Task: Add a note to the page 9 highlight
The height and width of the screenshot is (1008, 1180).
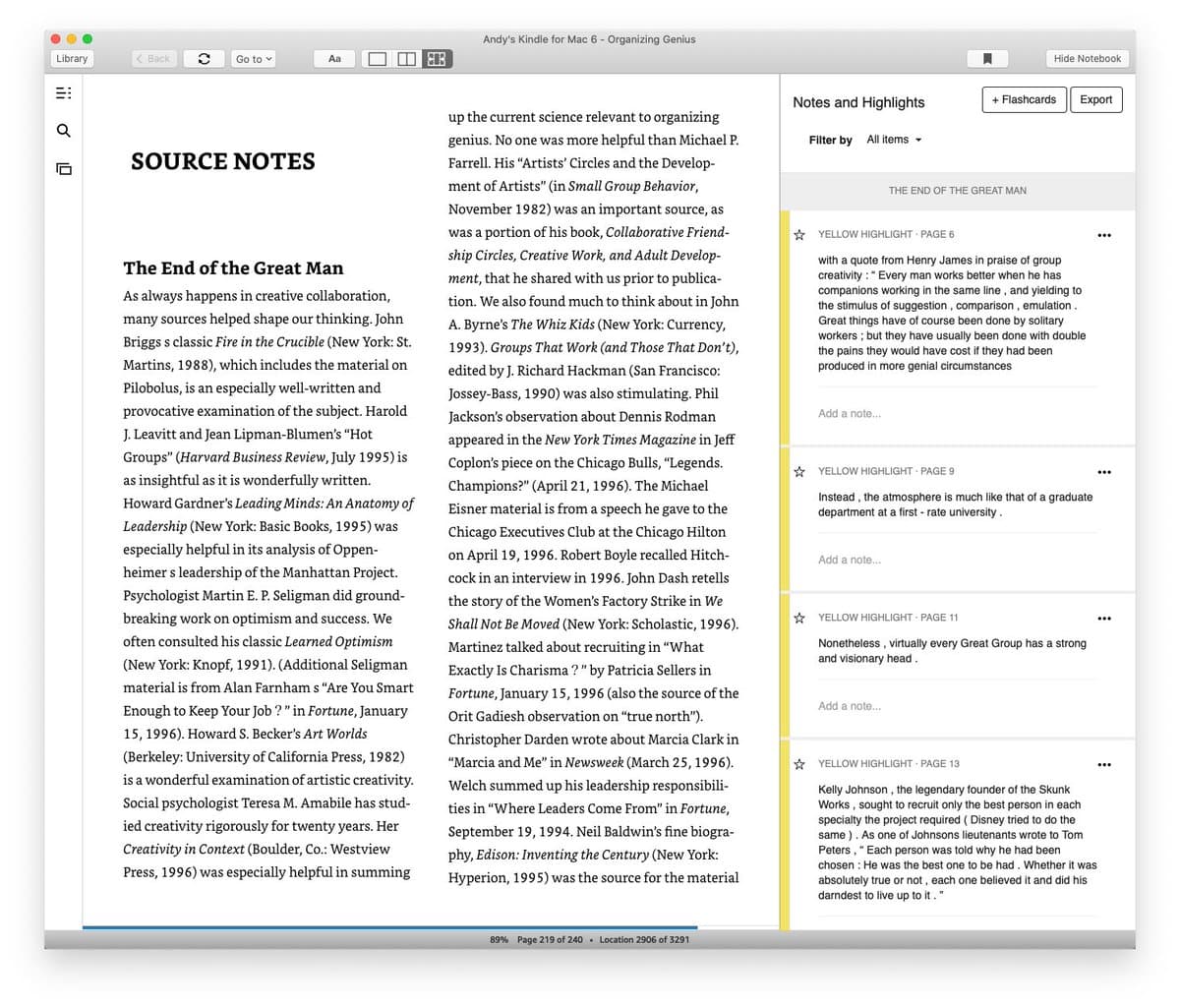Action: tap(850, 559)
